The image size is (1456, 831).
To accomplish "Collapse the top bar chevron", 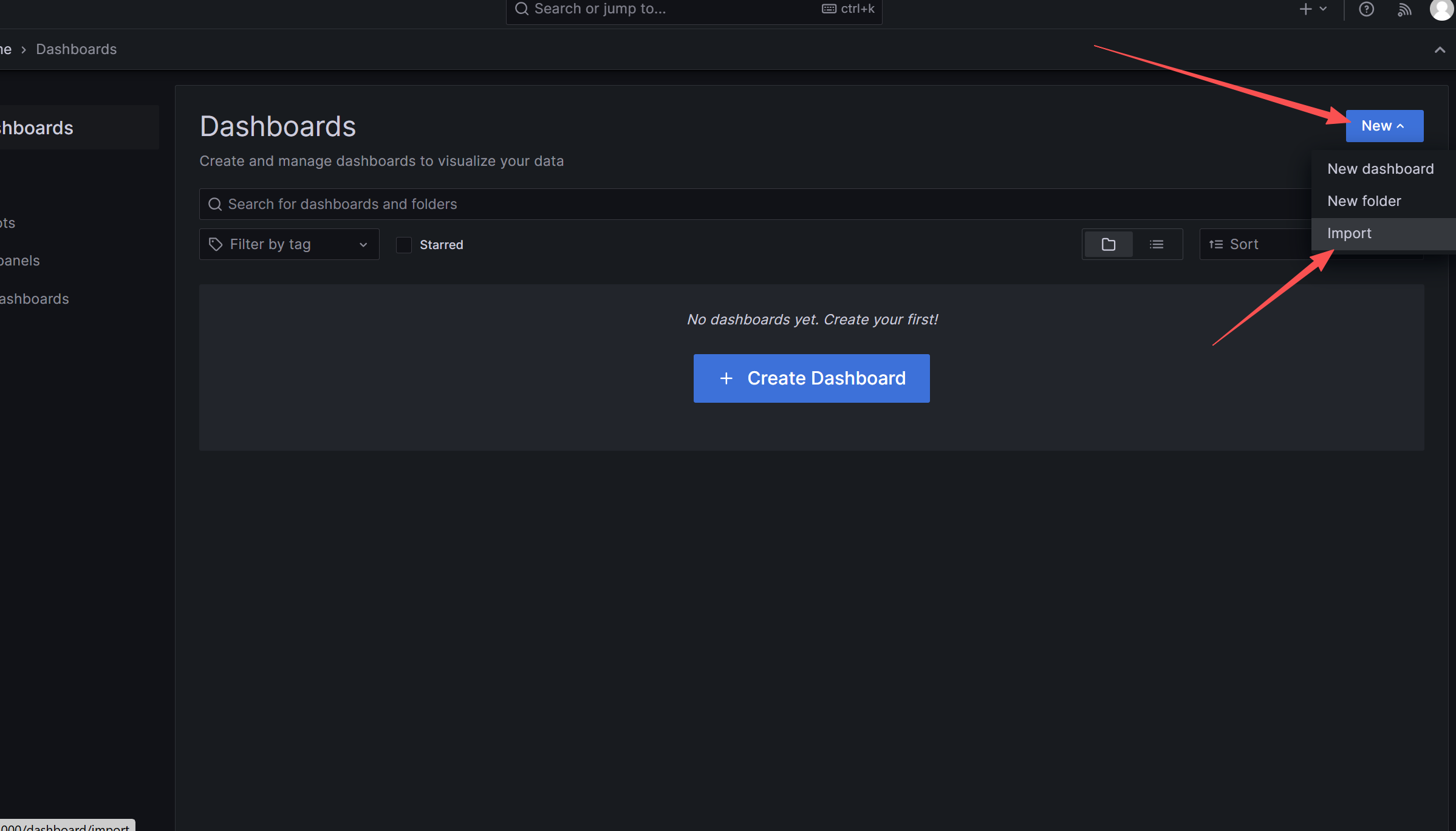I will (1440, 50).
